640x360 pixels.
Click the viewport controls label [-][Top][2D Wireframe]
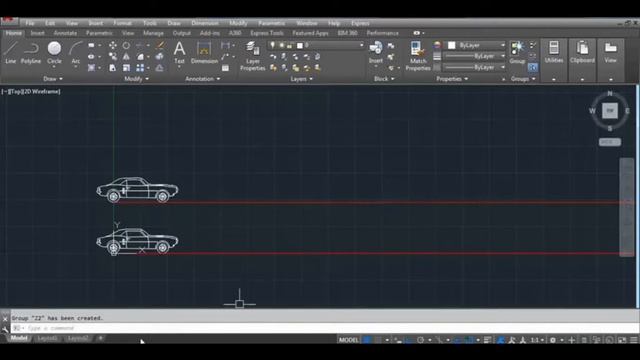point(31,91)
